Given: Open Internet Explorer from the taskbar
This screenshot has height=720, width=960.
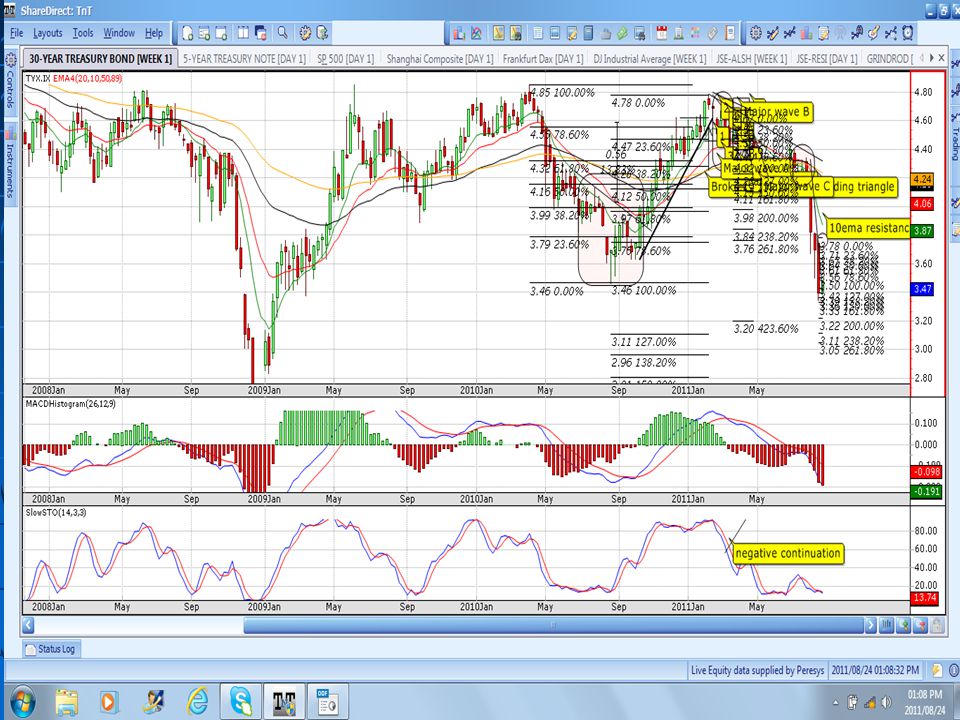Looking at the screenshot, I should pyautogui.click(x=198, y=700).
